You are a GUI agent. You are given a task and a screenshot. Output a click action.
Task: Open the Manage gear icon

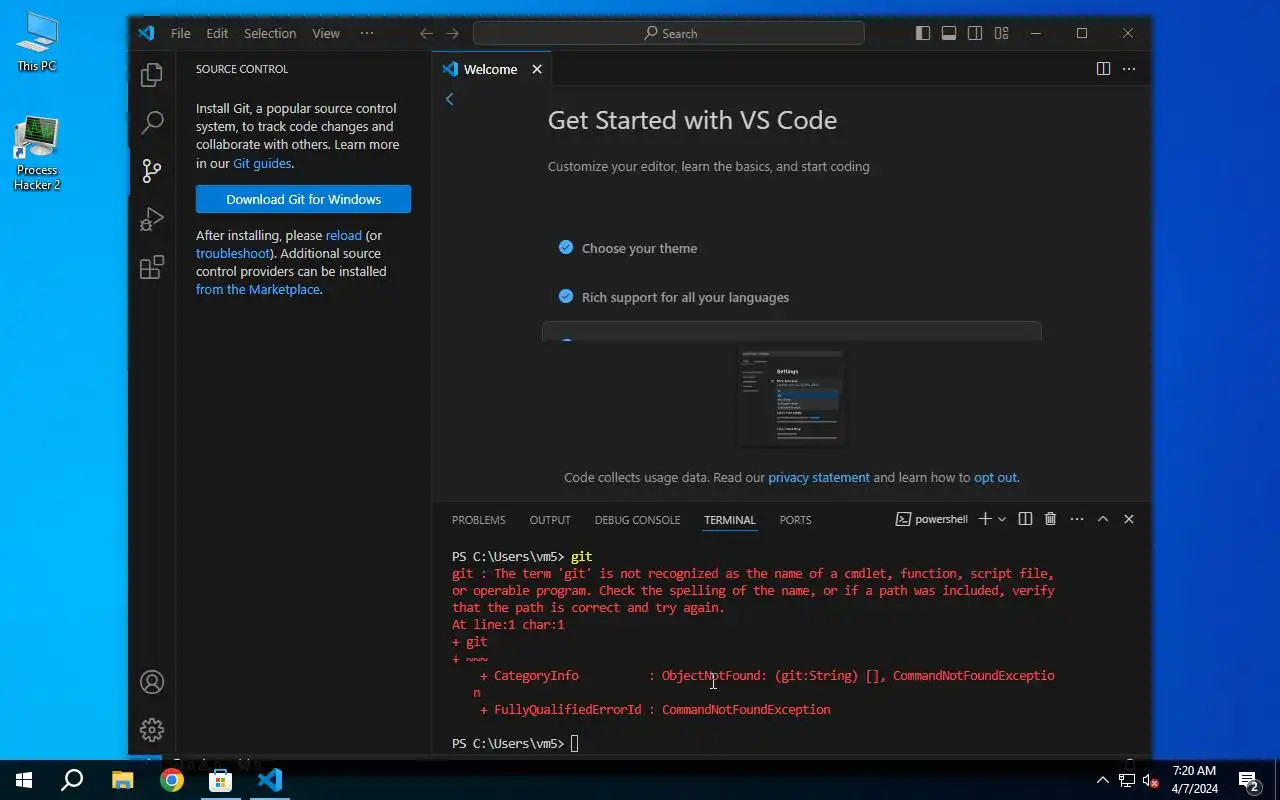click(x=152, y=730)
